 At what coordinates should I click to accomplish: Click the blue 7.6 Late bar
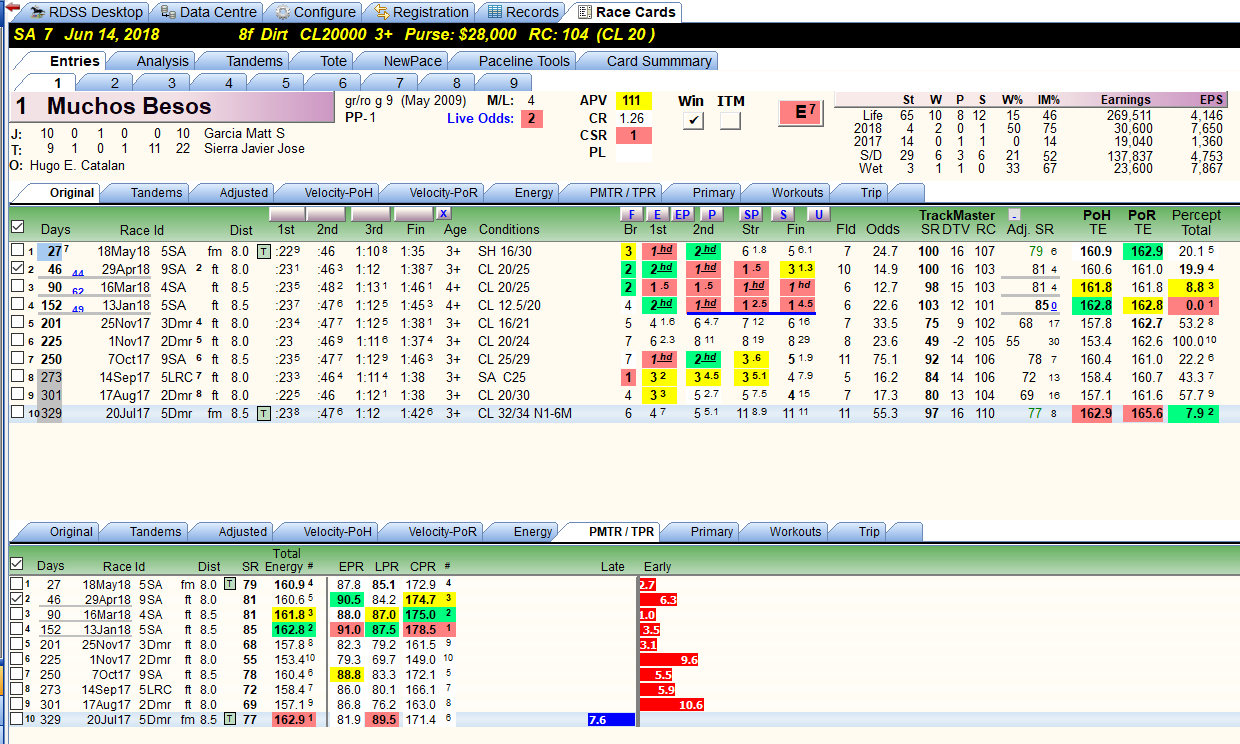coord(612,720)
